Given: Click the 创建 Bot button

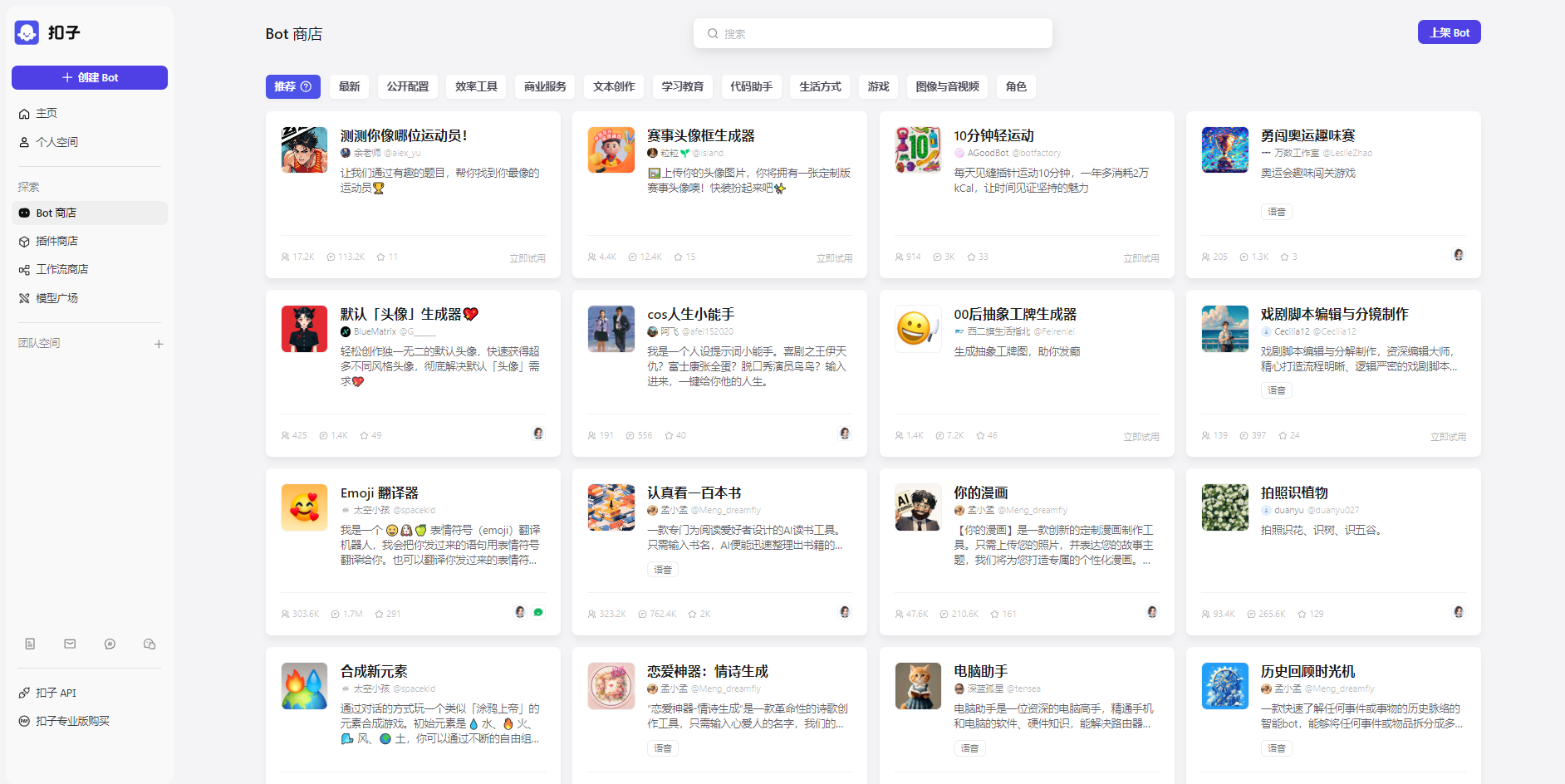Looking at the screenshot, I should (90, 77).
